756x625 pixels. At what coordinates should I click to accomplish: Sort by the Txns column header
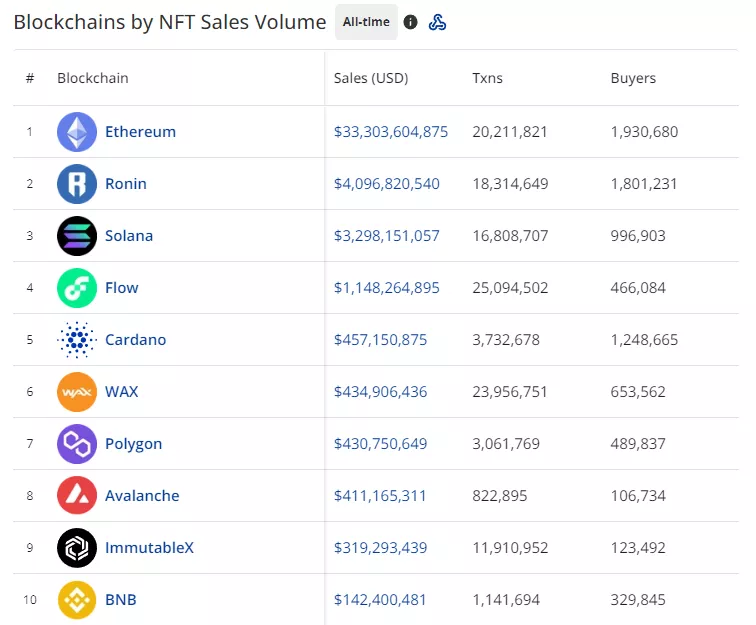tap(487, 78)
